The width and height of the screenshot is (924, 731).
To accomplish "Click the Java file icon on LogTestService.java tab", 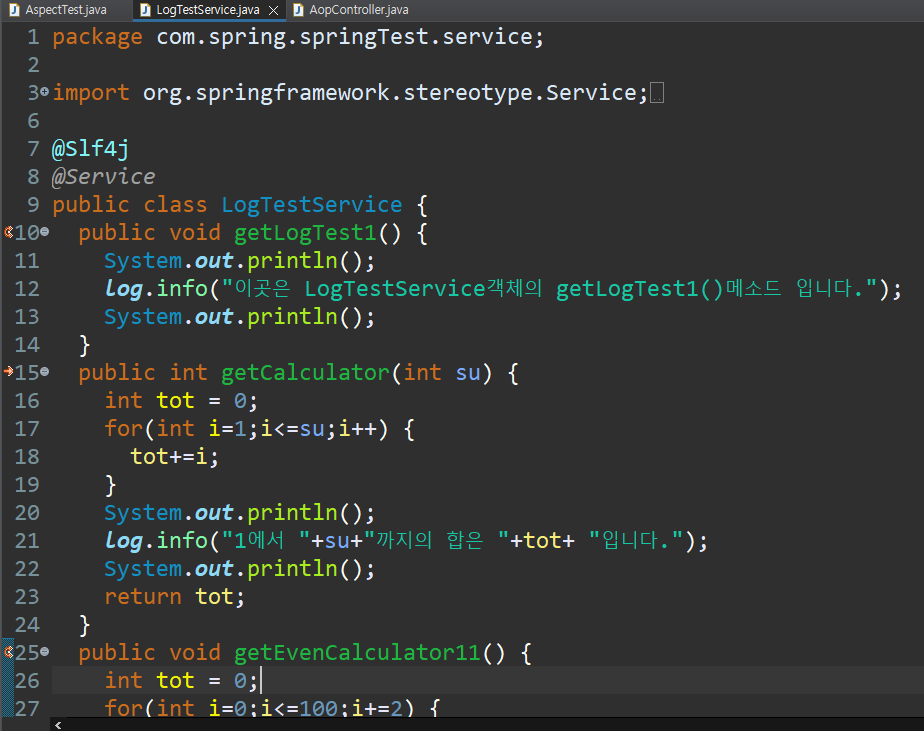I will pos(145,10).
